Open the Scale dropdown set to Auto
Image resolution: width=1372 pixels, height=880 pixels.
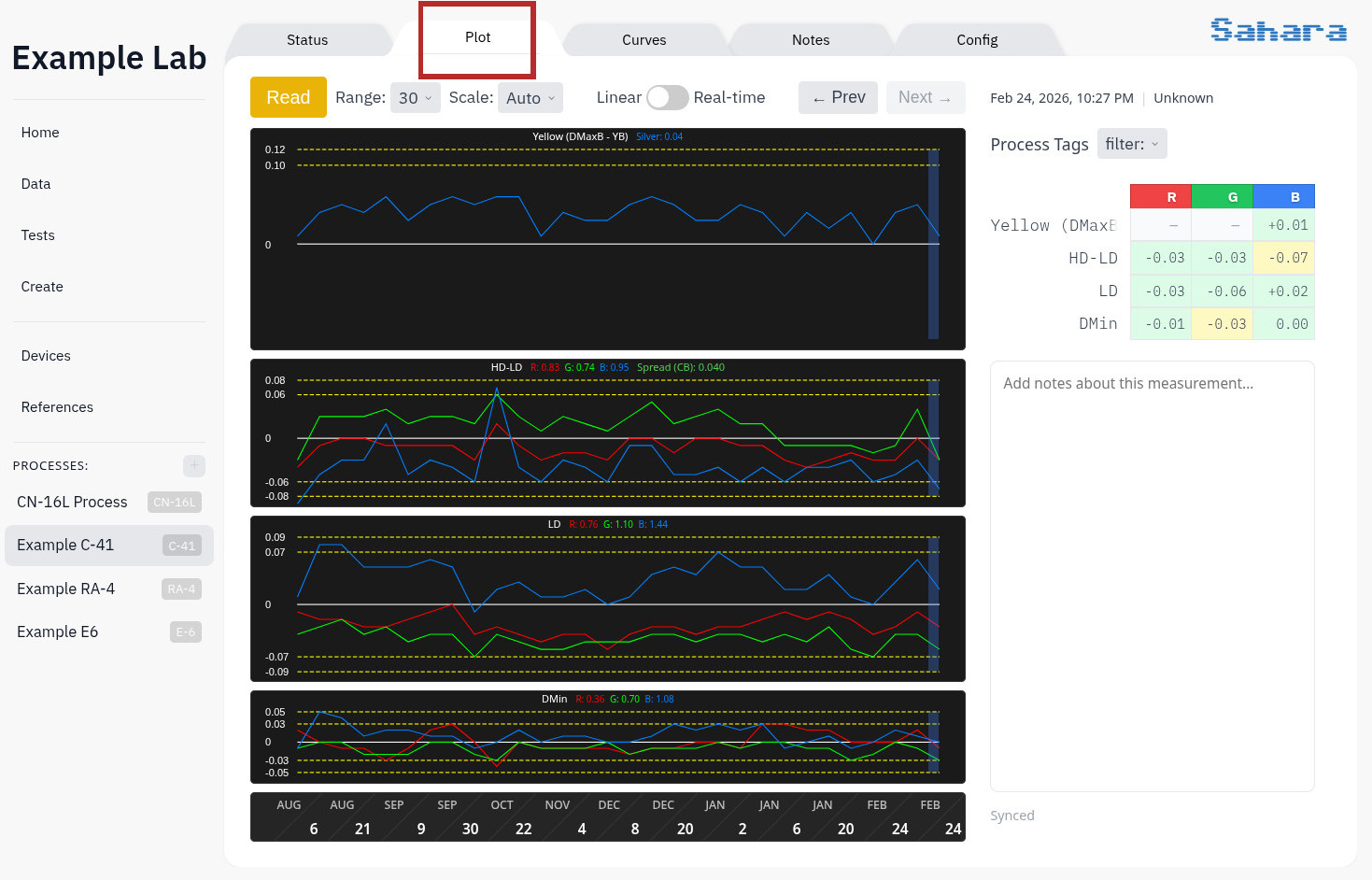530,97
